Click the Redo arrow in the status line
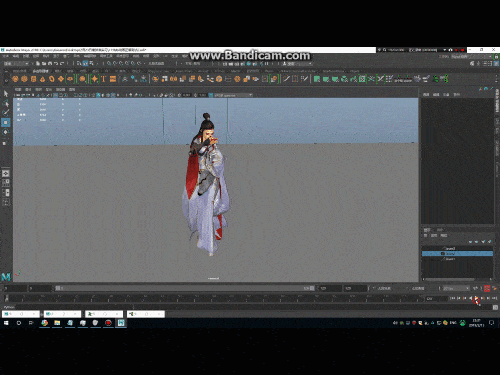 62,63
